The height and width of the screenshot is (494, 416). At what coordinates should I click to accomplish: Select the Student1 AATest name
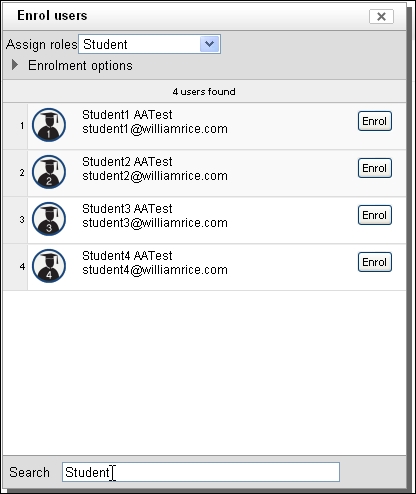pyautogui.click(x=127, y=115)
